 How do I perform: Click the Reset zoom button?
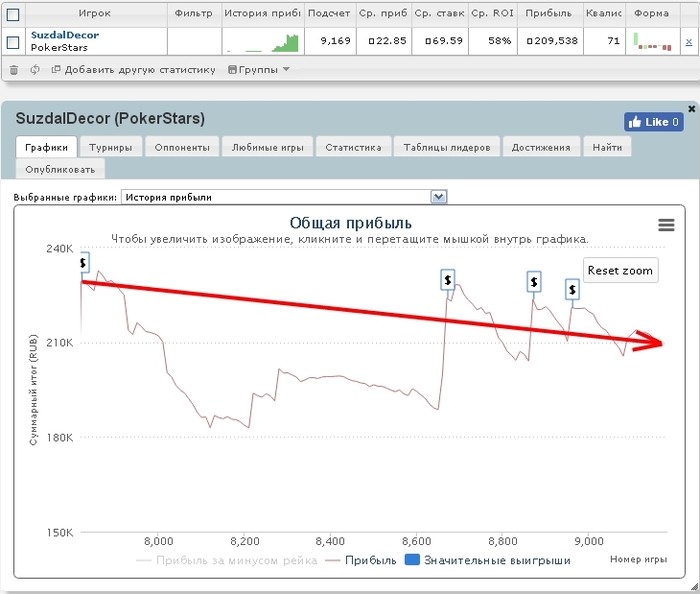pos(620,270)
